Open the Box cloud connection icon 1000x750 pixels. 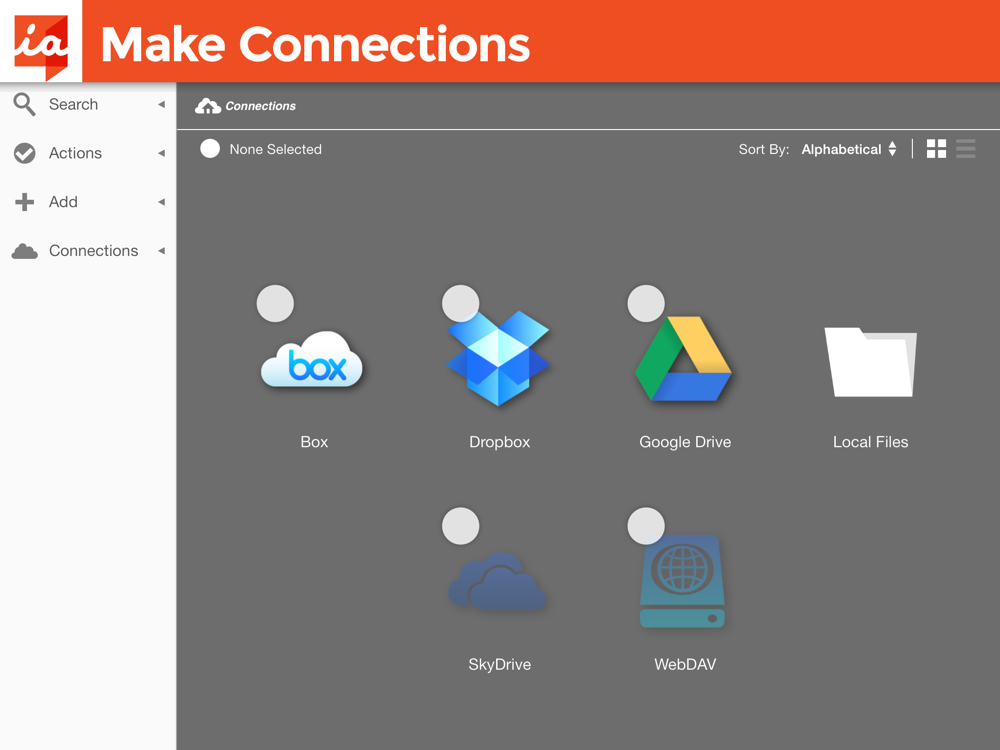point(313,363)
